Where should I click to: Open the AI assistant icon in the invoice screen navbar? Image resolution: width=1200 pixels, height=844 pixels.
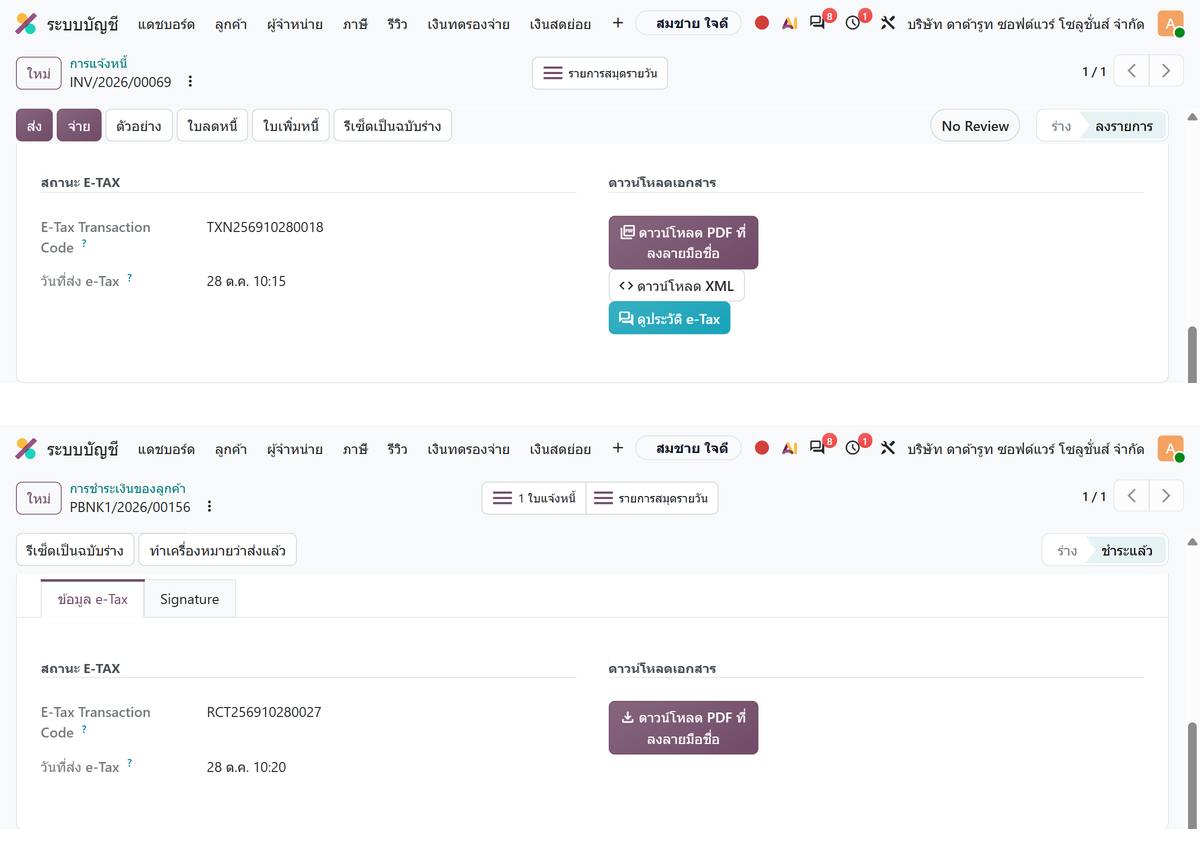pyautogui.click(x=790, y=23)
